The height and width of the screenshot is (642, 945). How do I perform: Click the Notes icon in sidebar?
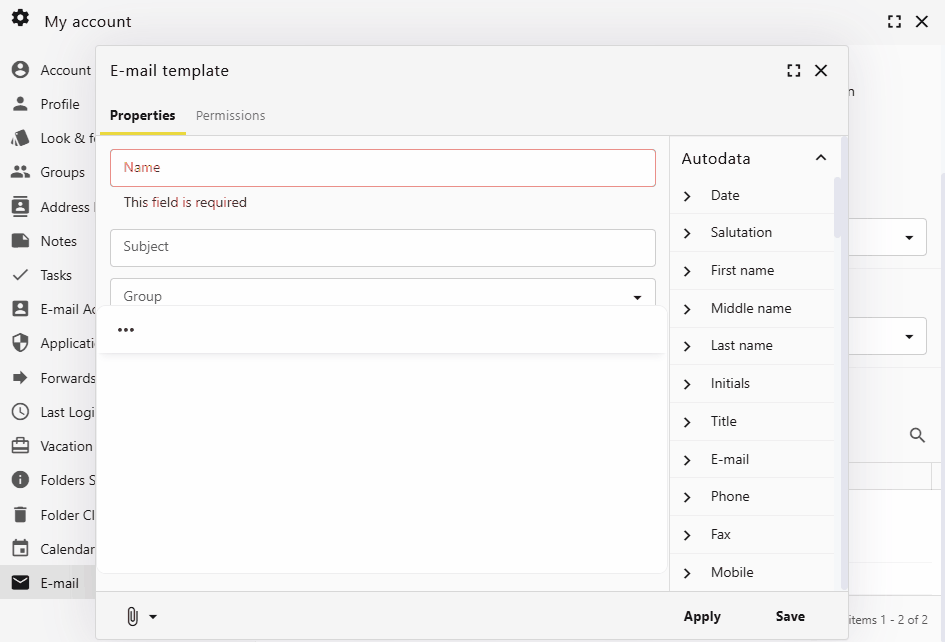[x=21, y=241]
